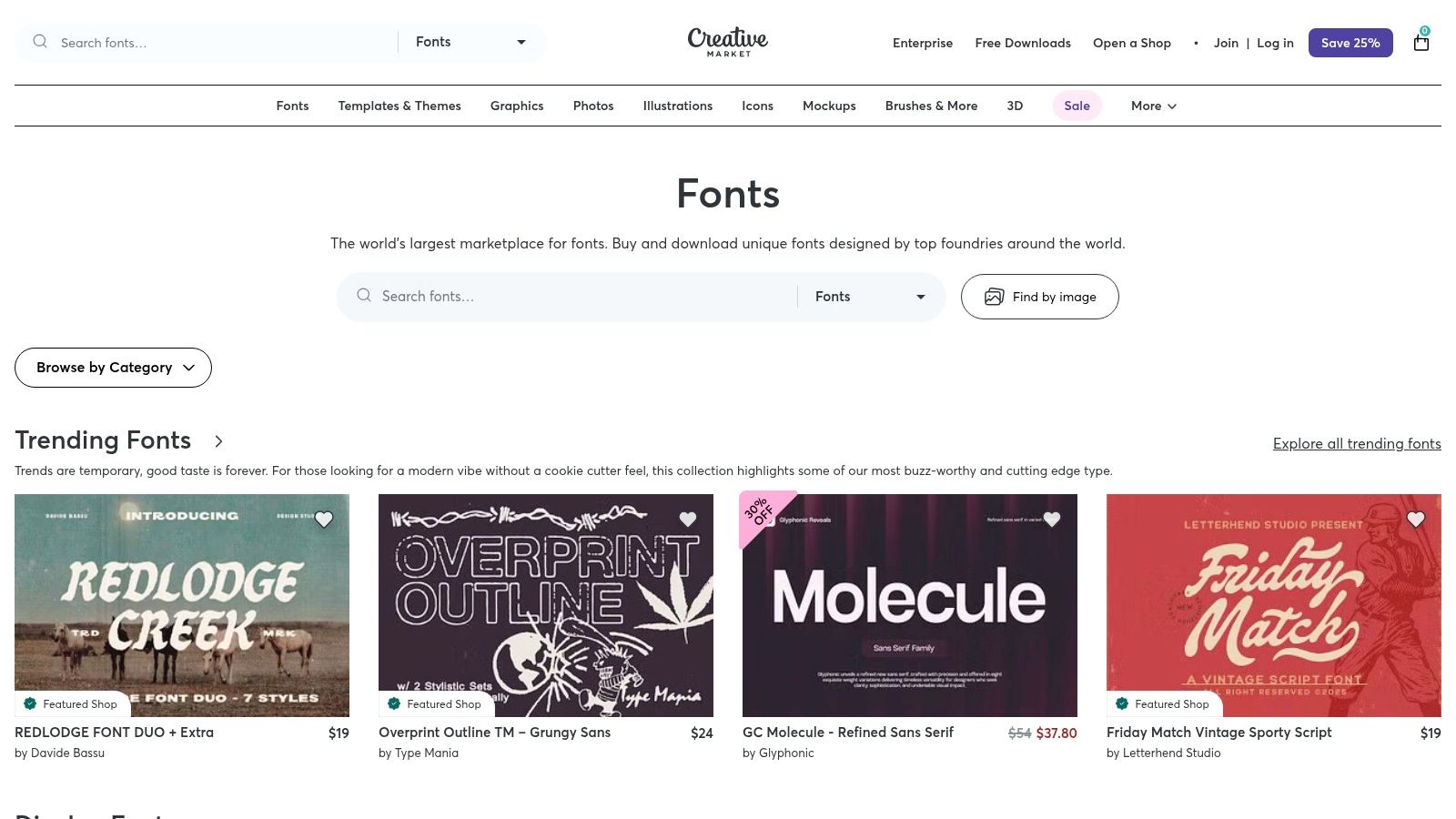Click the arrow next to Trending Fonts heading

218,441
